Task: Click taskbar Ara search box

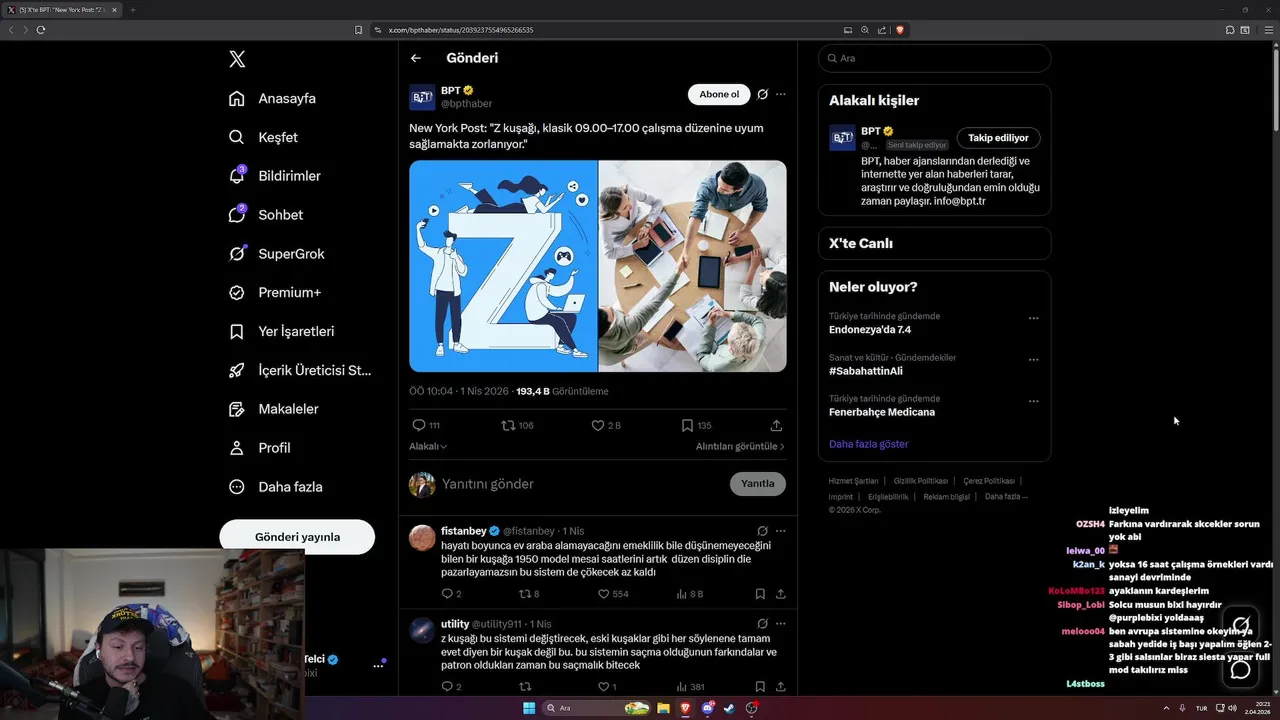Action: (x=598, y=708)
